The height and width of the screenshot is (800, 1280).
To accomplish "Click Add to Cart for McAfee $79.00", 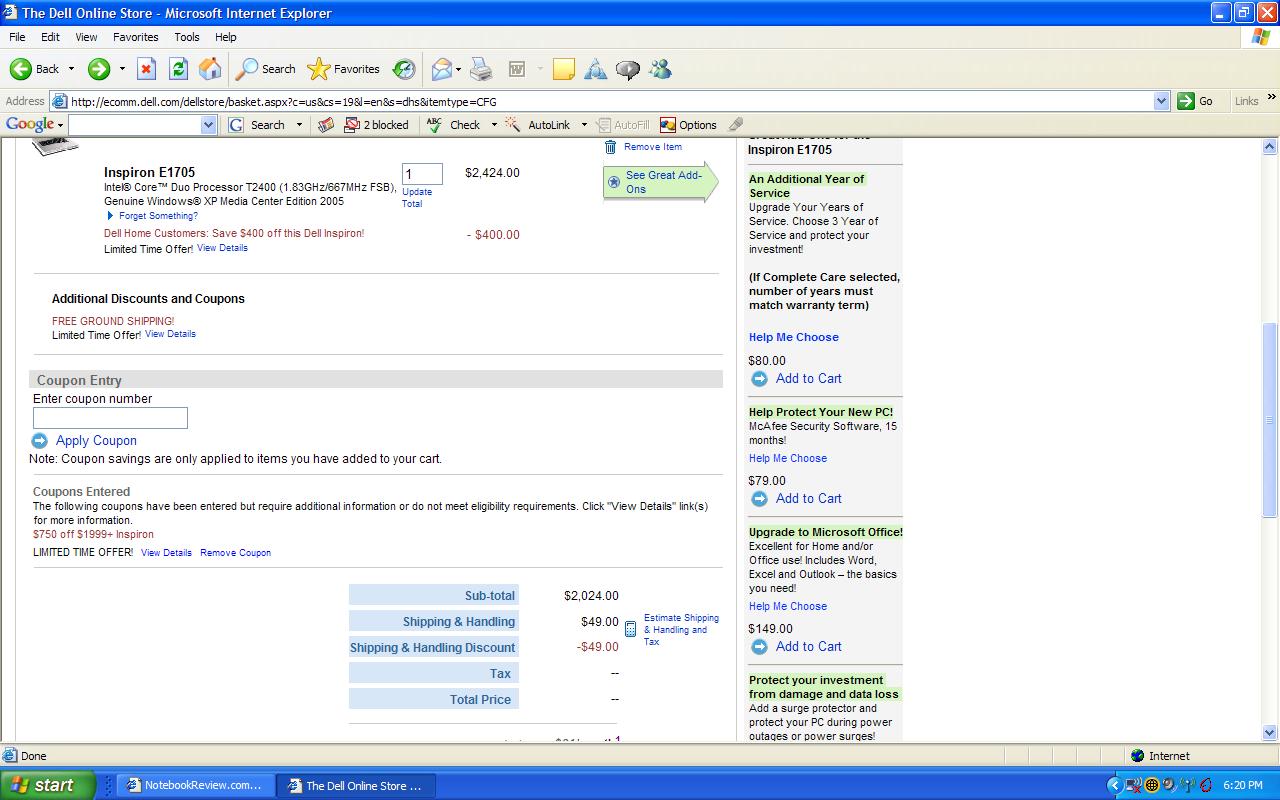I will (808, 498).
